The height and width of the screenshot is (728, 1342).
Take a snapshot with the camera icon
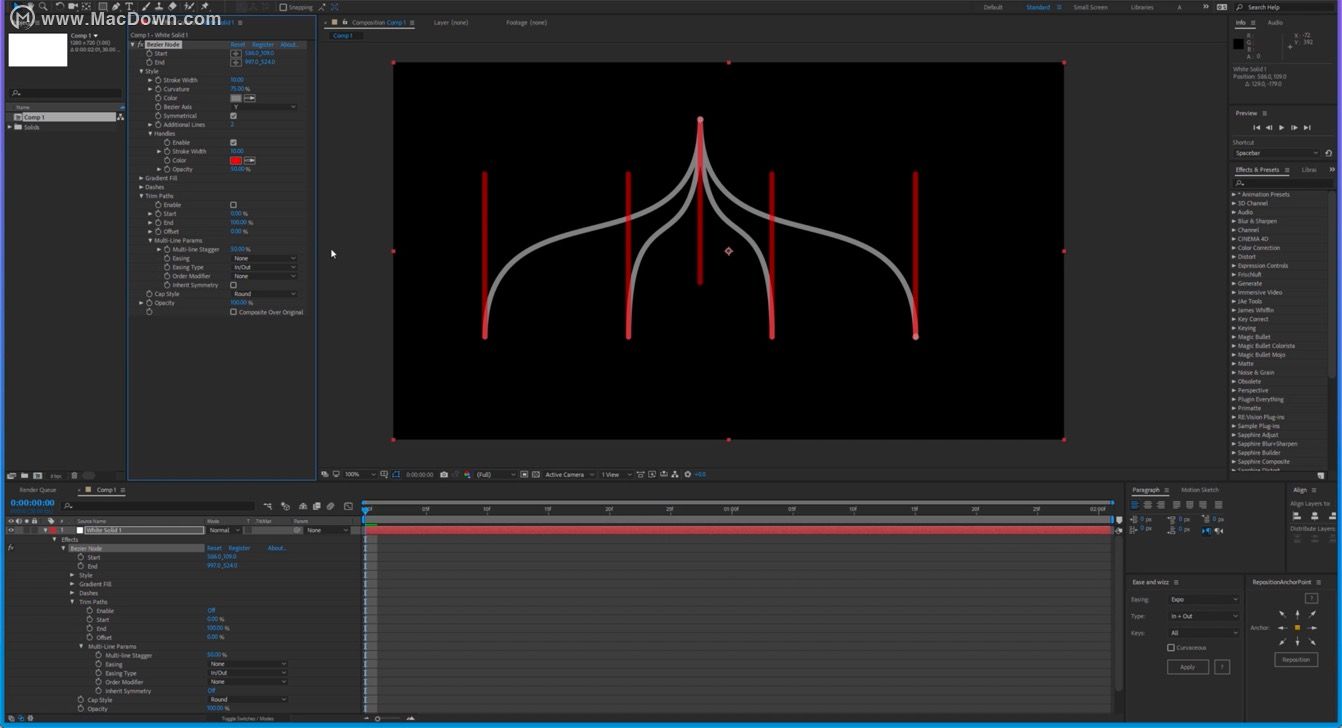(x=444, y=474)
